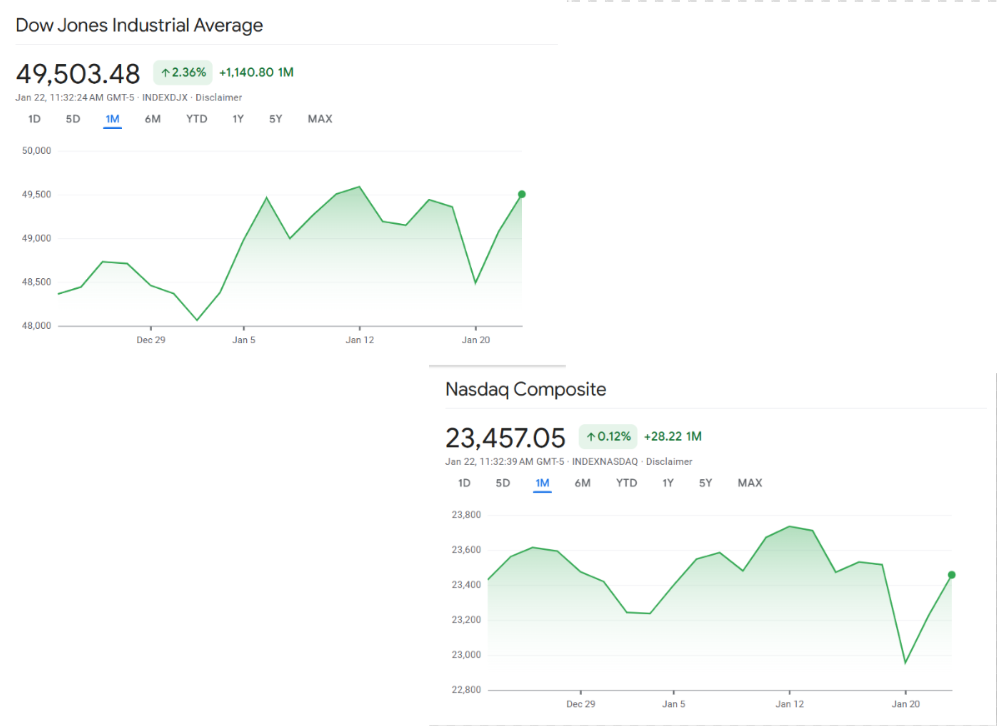Viewport: 998px width, 726px height.
Task: Select 5Y range on Nasdaq chart
Action: click(705, 483)
